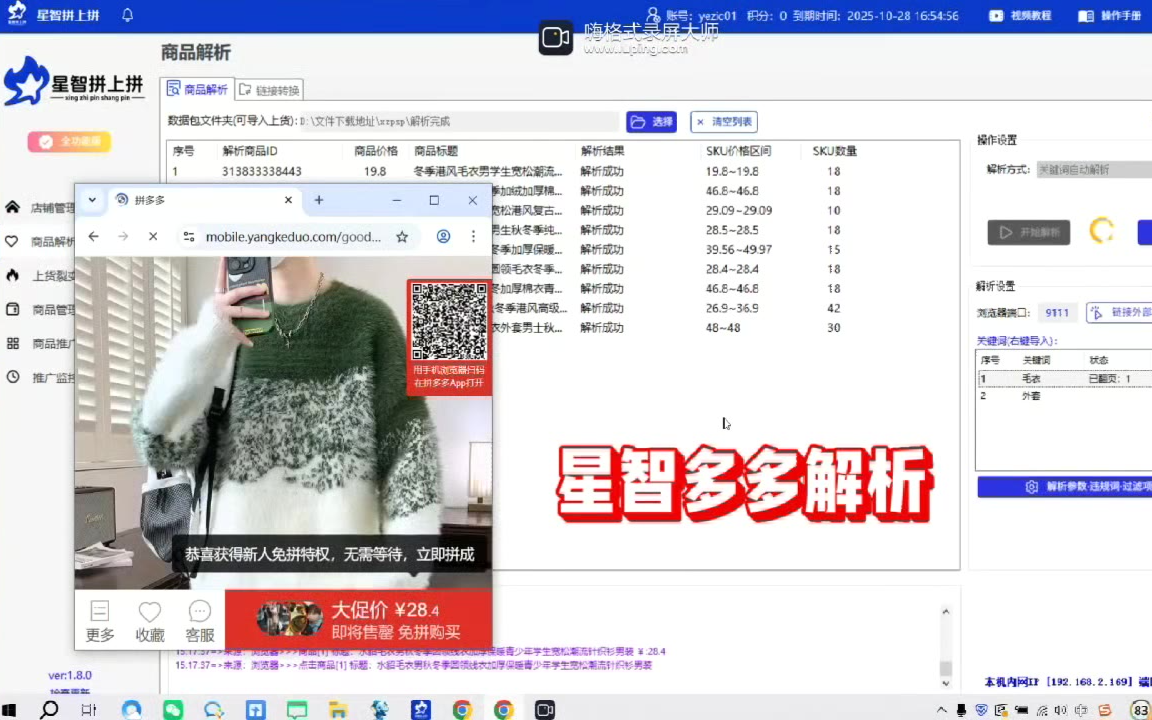Image resolution: width=1152 pixels, height=720 pixels.
Task: Click the 收藏 heart icon
Action: 150,620
